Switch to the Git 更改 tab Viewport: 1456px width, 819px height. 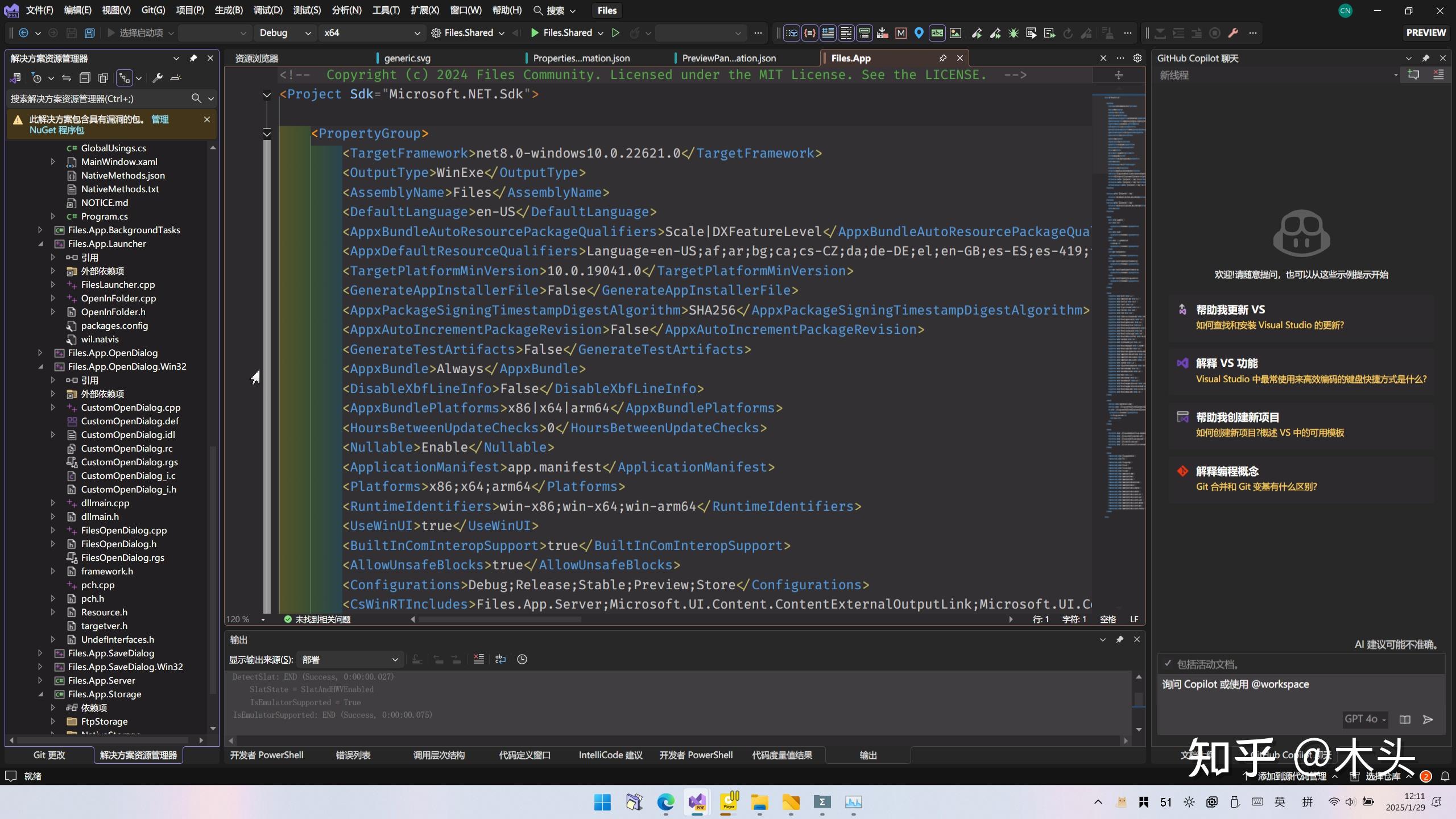(49, 755)
